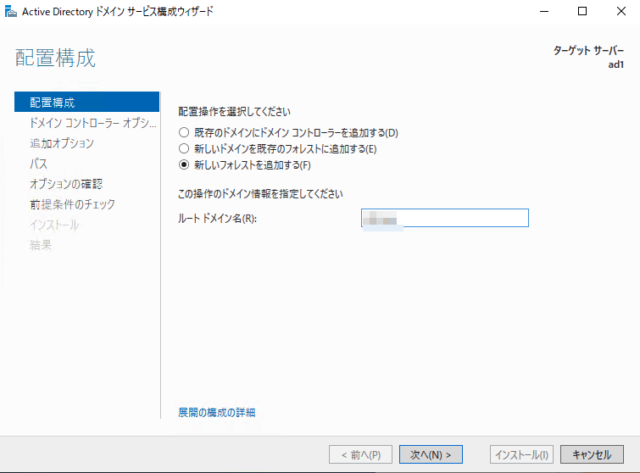640x473 pixels.
Task: Click the < 前へ(P) button
Action: tap(361, 455)
